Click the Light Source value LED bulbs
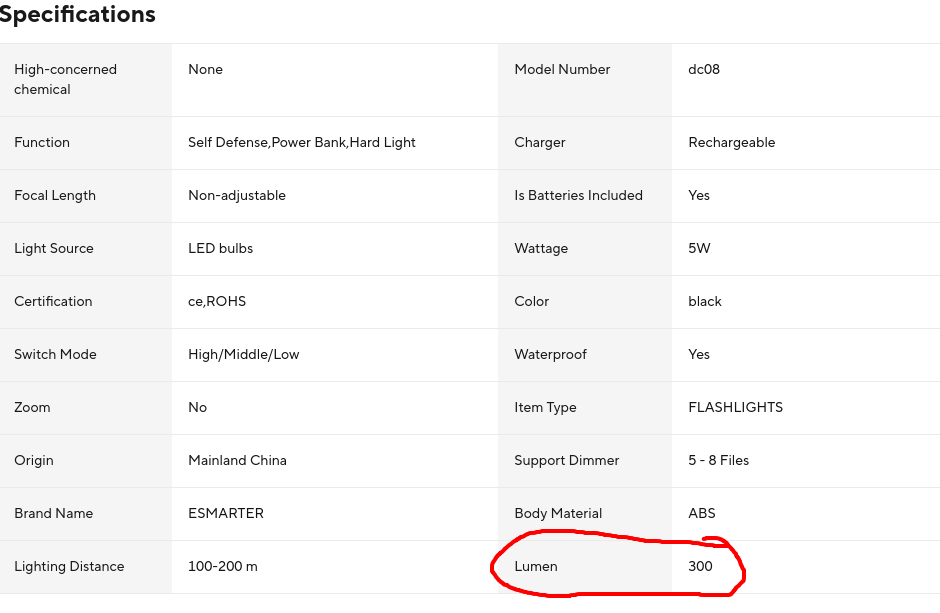 pyautogui.click(x=221, y=249)
